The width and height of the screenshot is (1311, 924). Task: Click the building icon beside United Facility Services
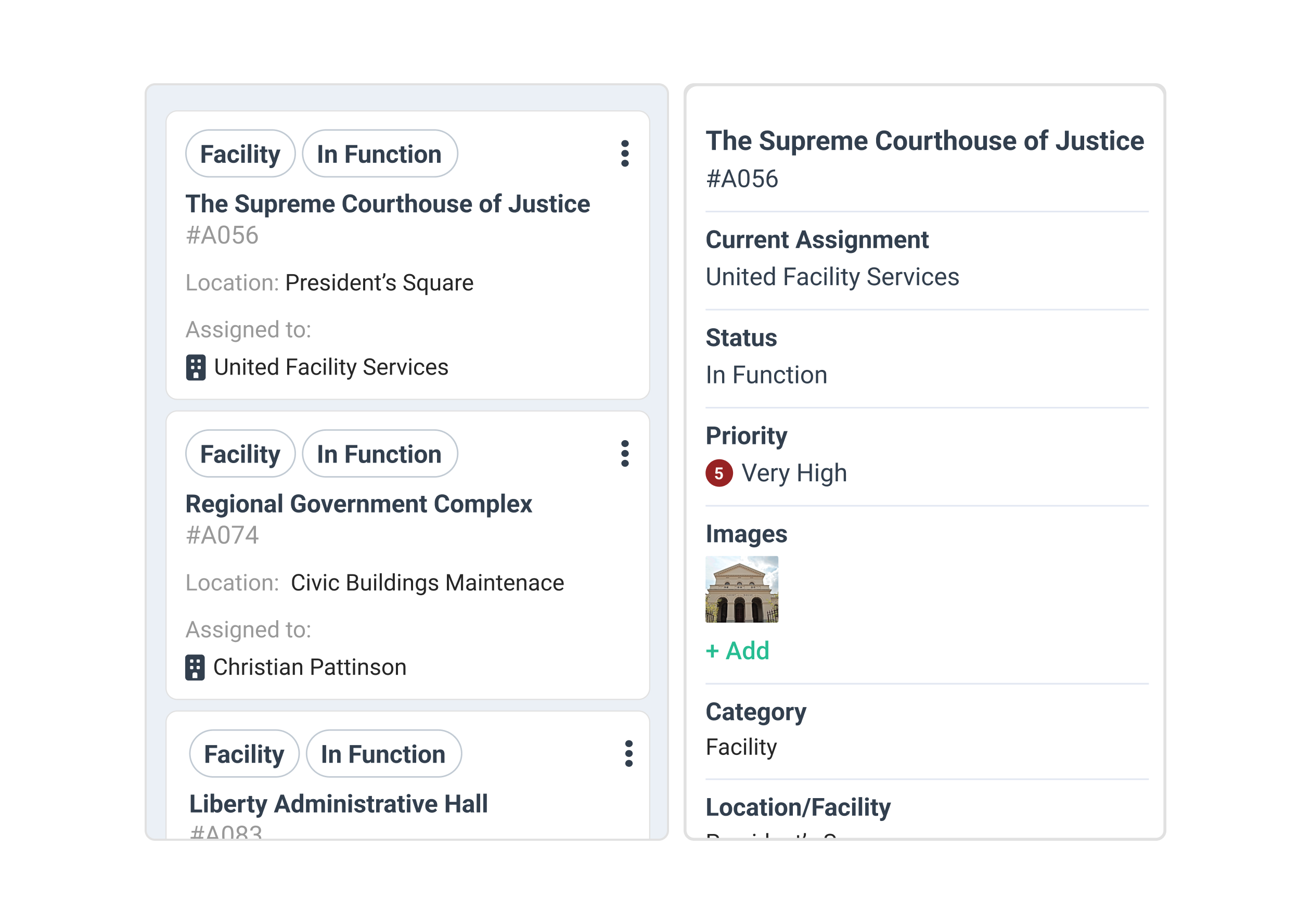(x=196, y=367)
